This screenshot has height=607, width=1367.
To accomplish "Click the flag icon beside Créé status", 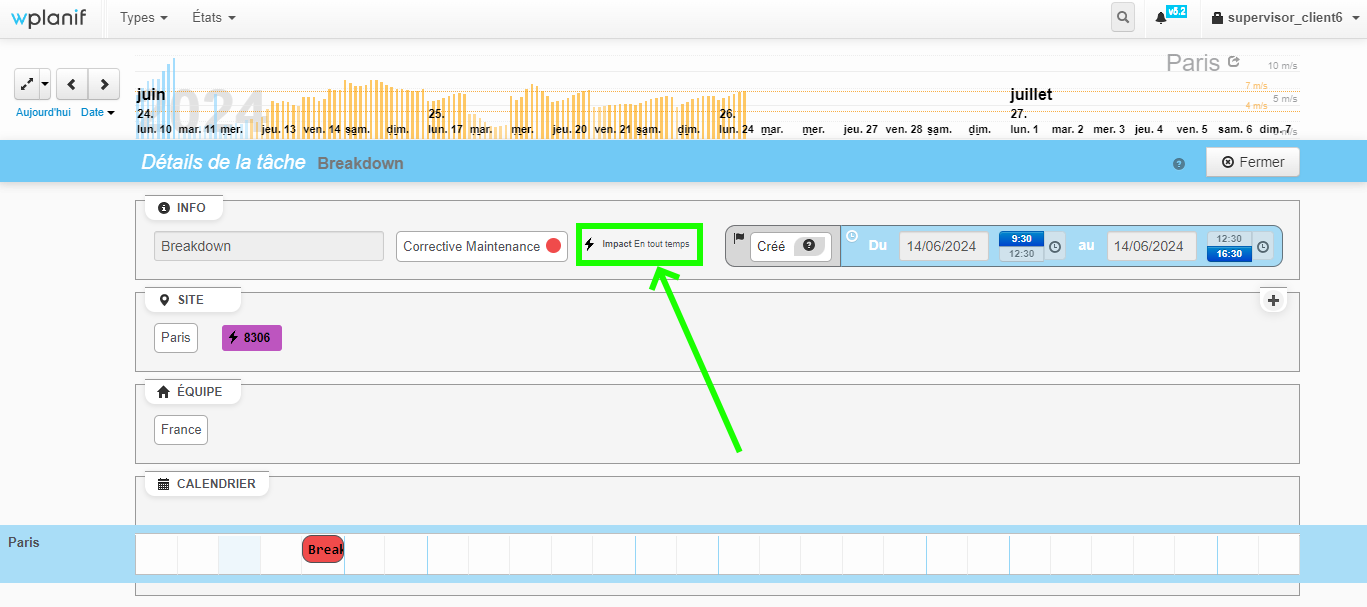I will [738, 237].
